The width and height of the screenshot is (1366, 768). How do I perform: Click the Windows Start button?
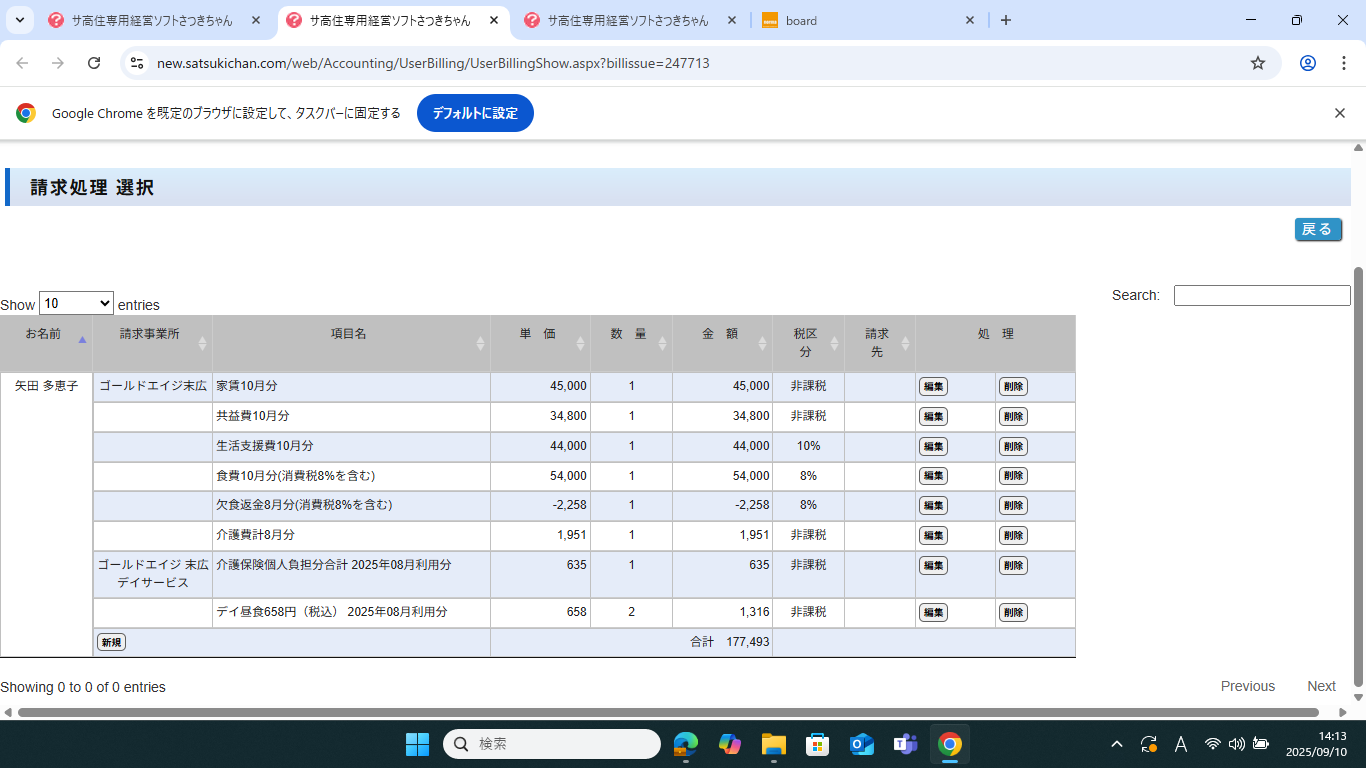417,744
